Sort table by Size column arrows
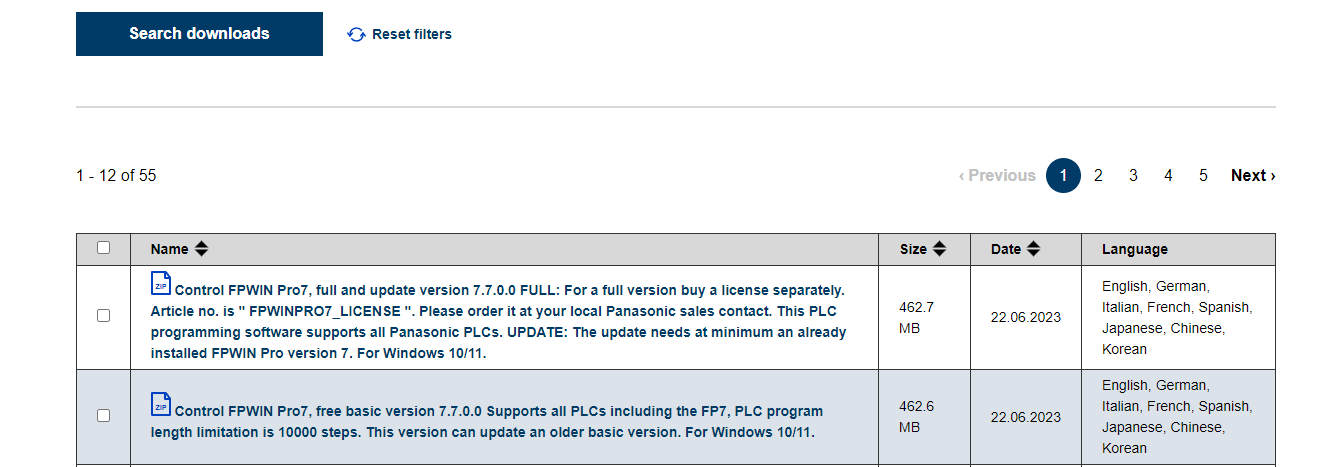Screen dimensions: 1326x467 click(x=939, y=249)
